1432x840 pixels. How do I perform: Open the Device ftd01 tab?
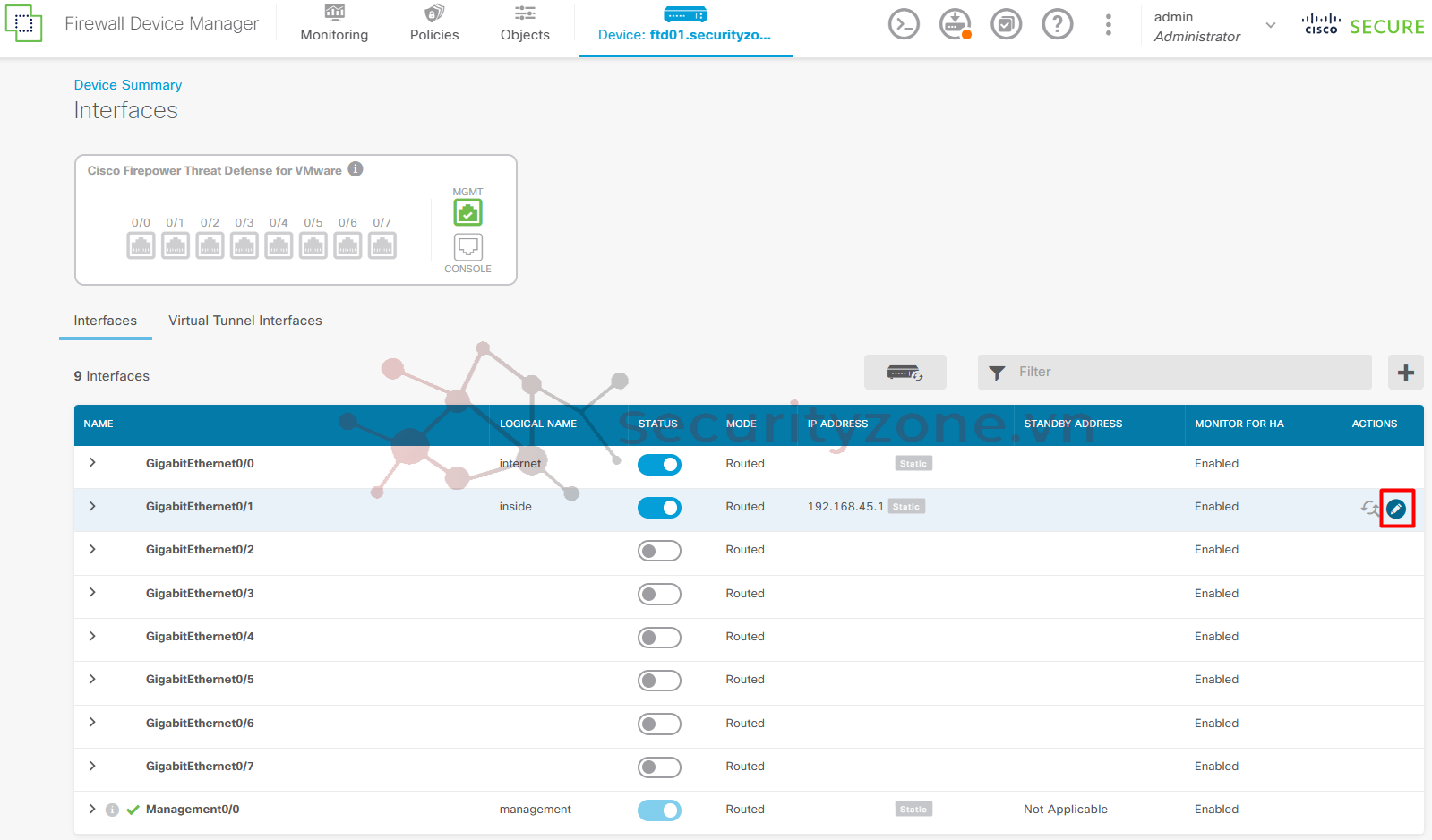click(685, 27)
